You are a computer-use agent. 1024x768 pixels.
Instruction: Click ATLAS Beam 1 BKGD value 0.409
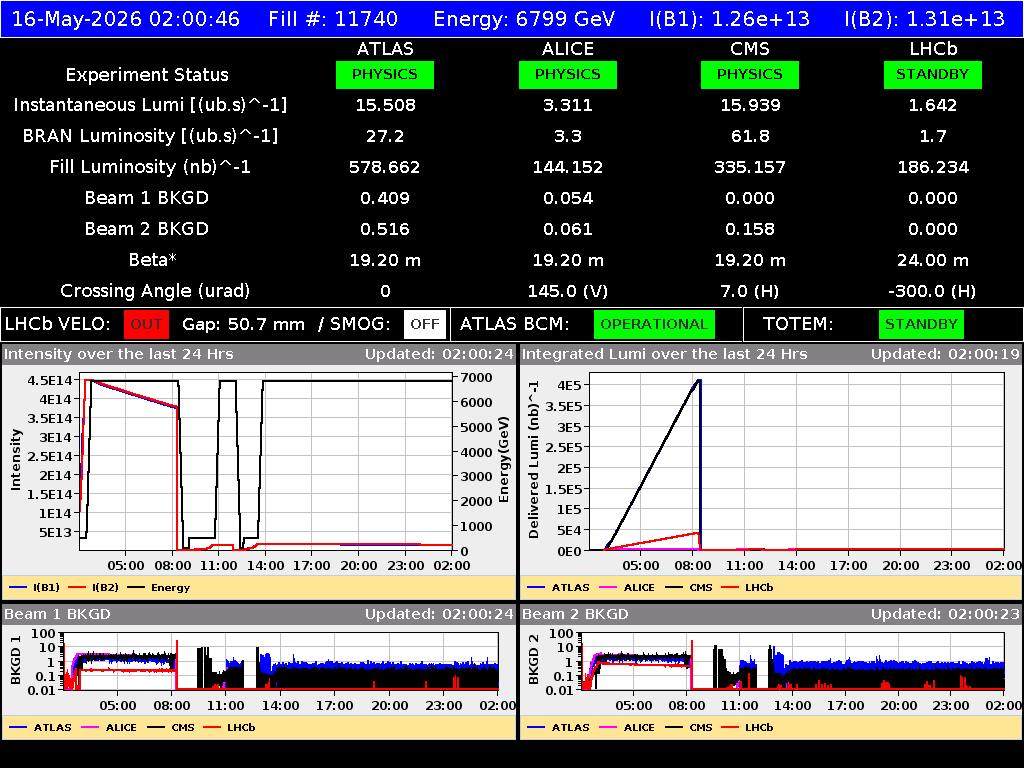click(385, 198)
